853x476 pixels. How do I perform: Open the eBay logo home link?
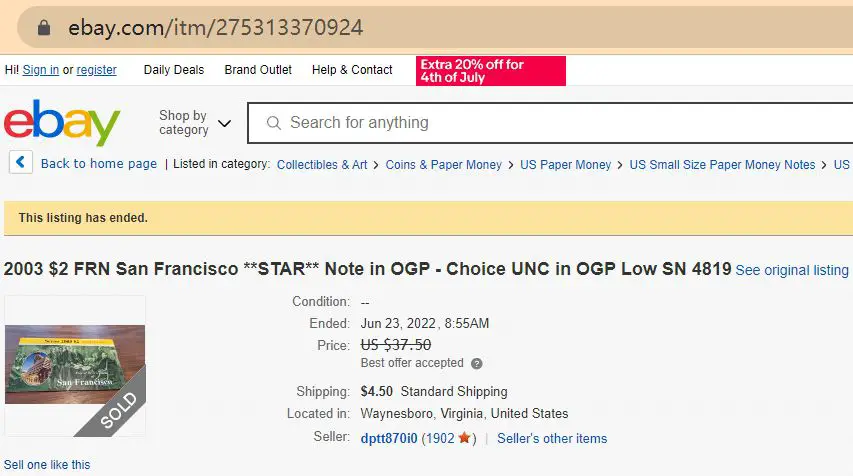pyautogui.click(x=61, y=122)
